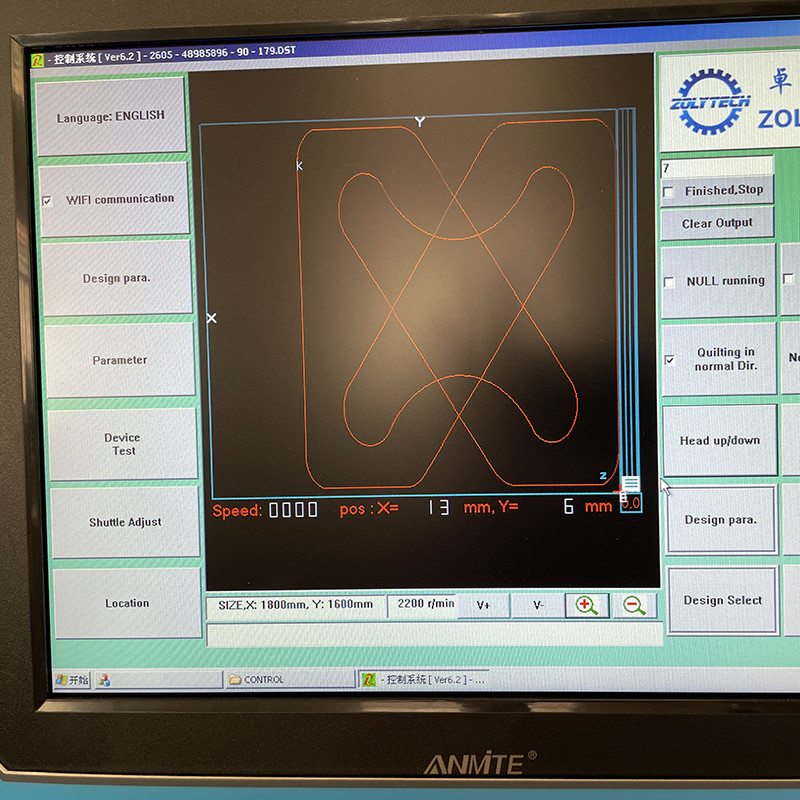The image size is (800, 800).
Task: Click the slider handle beside design preview
Action: [630, 485]
